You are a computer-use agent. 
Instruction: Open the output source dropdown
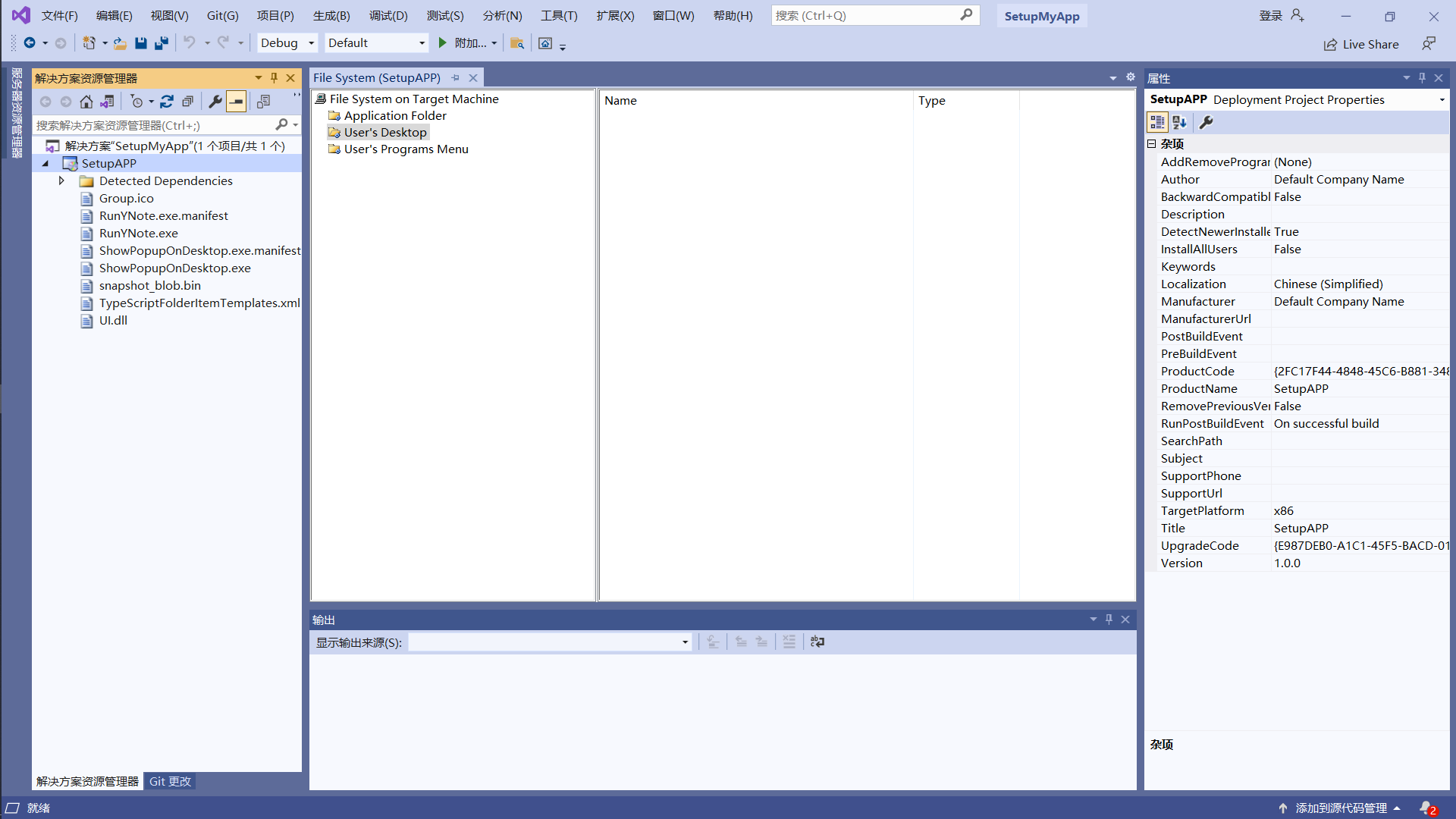click(685, 642)
